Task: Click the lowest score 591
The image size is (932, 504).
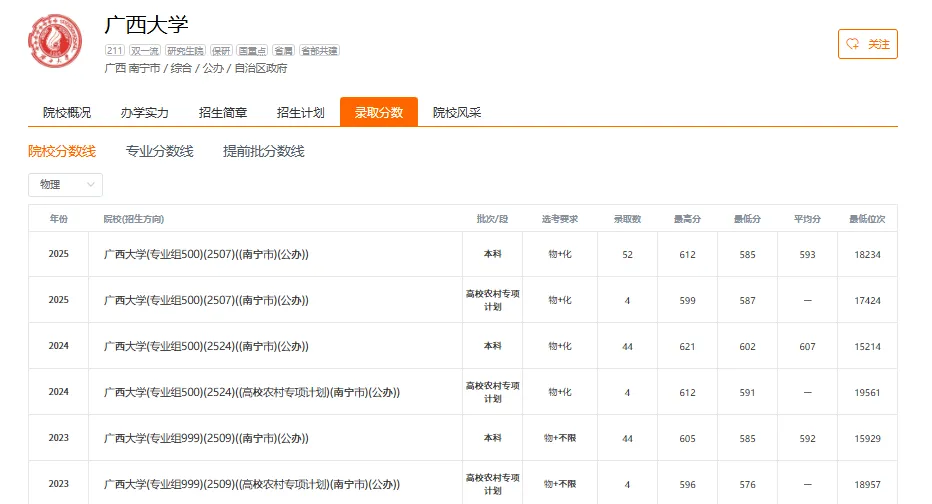Action: 747,393
